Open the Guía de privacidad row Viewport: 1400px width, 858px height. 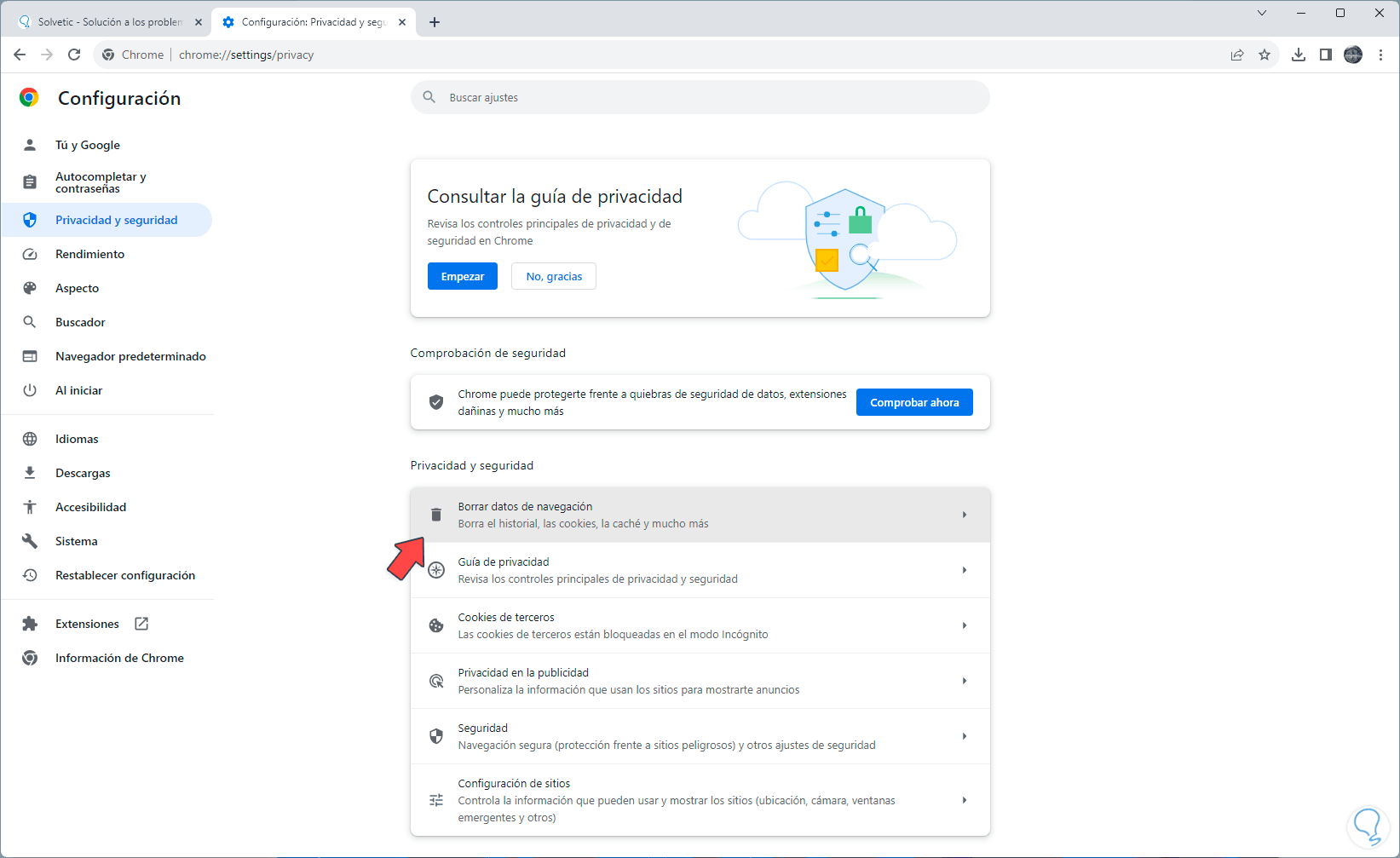point(700,570)
